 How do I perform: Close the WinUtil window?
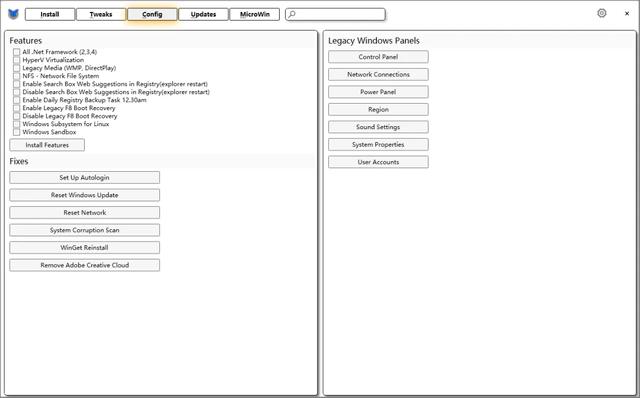pyautogui.click(x=627, y=13)
